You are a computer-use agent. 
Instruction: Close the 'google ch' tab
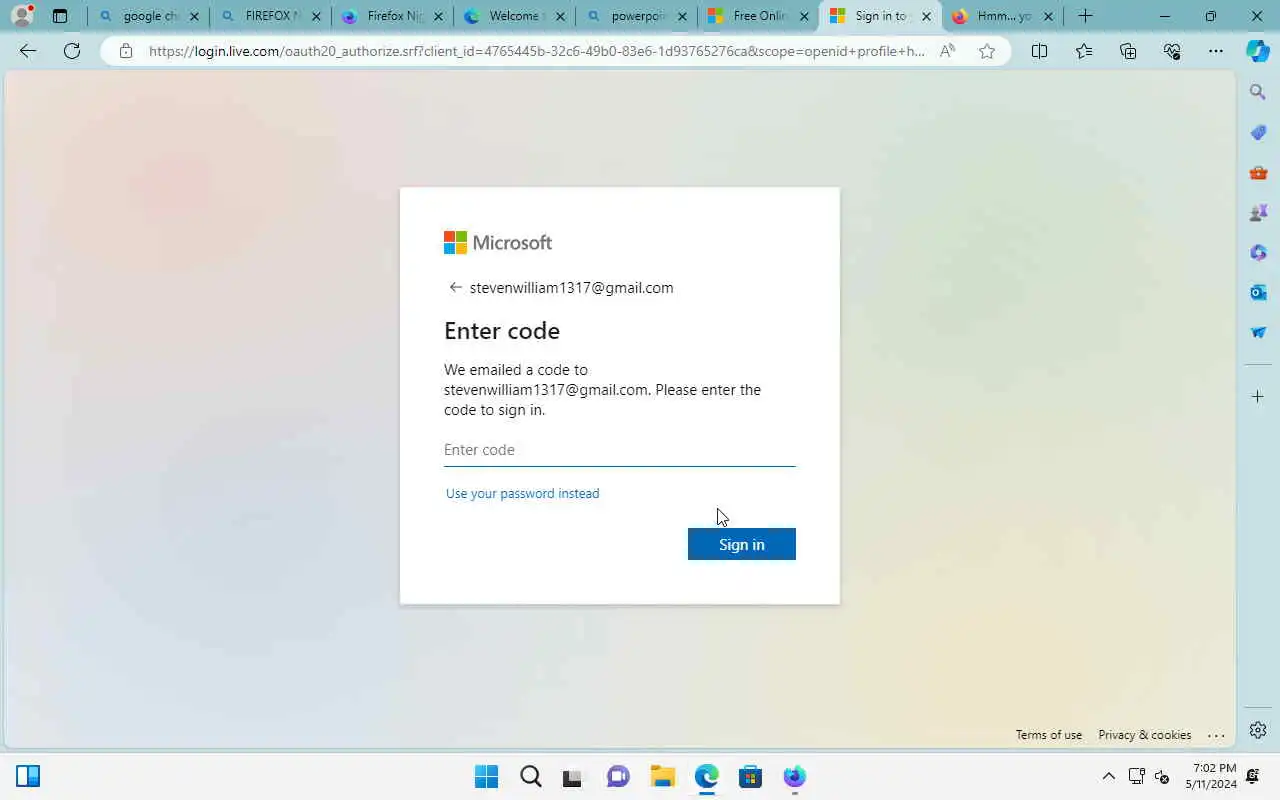194,16
